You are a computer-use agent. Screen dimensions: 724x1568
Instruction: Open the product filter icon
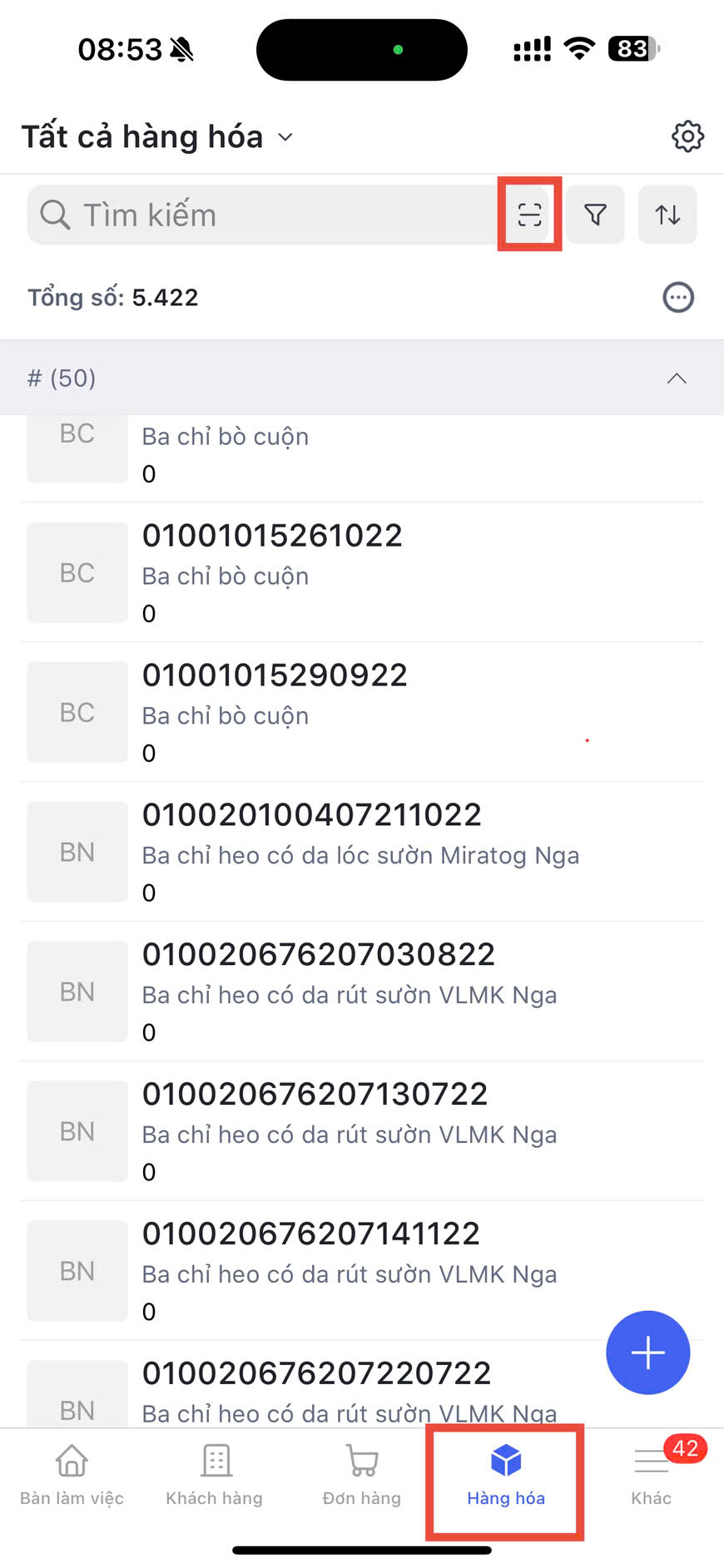pos(595,215)
